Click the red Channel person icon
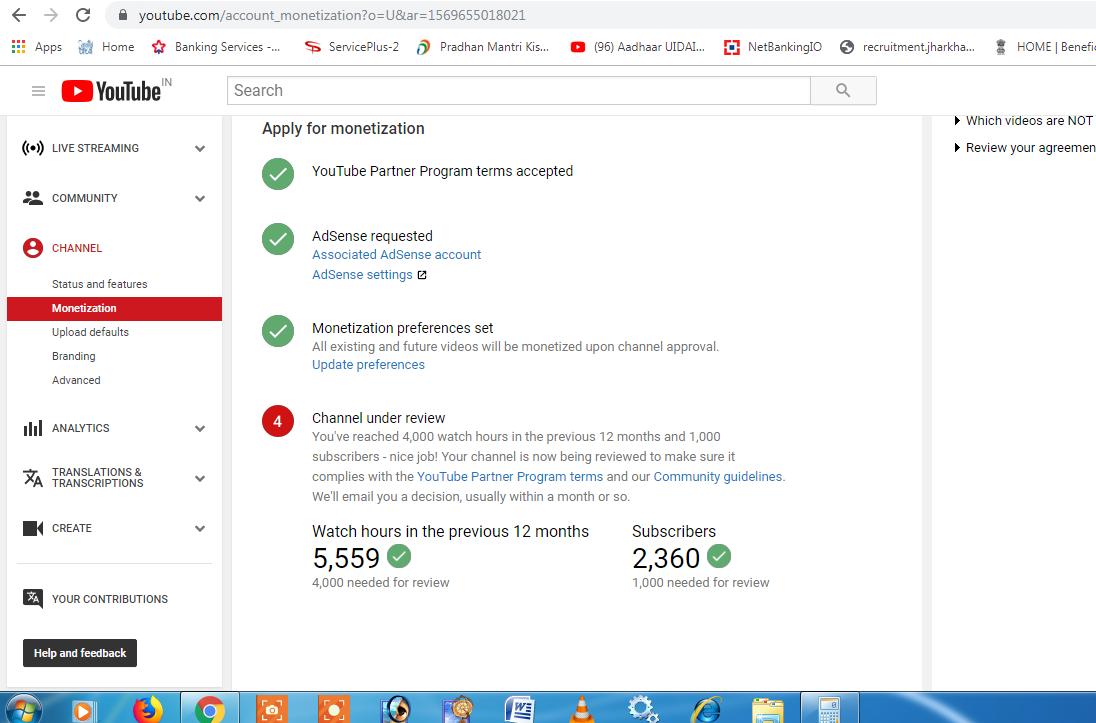Screen dimensions: 1096x723 pos(33,248)
